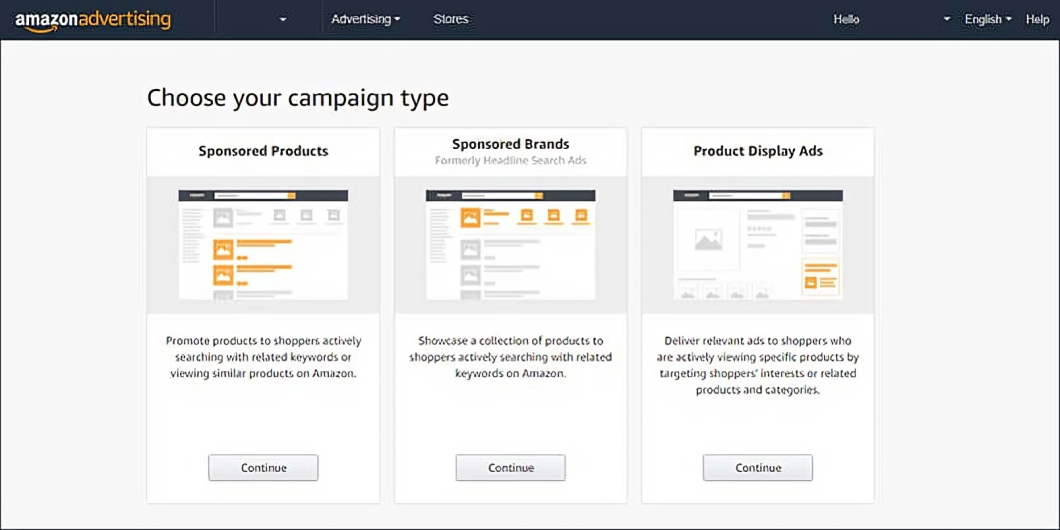
Task: Click the Sponsored Products preview illustration
Action: click(263, 245)
